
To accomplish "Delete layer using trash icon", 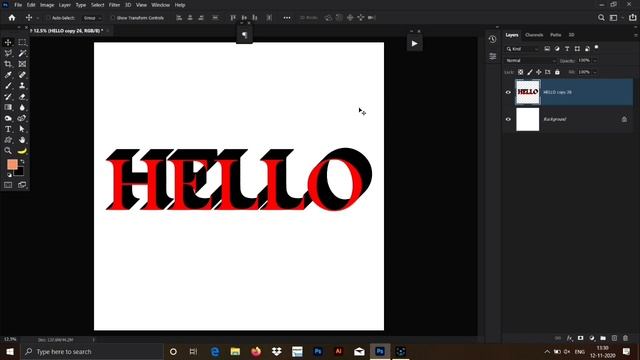I will click(625, 338).
